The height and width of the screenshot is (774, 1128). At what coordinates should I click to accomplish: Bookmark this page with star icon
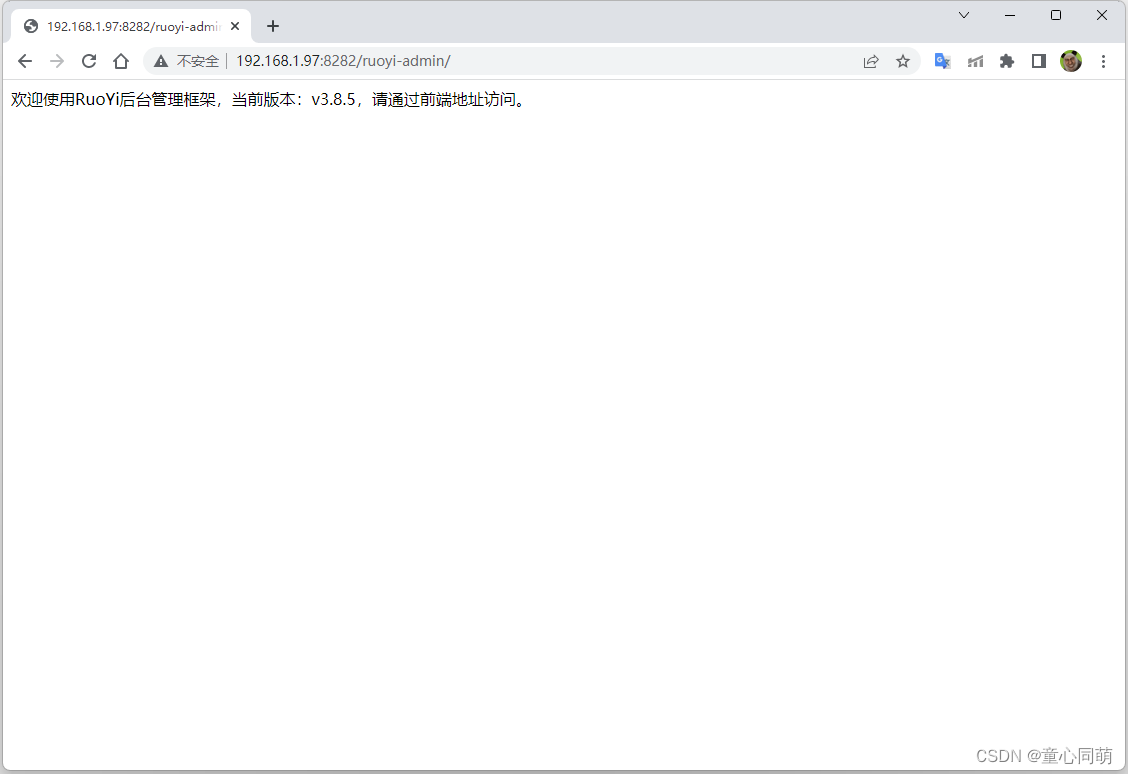(x=903, y=61)
